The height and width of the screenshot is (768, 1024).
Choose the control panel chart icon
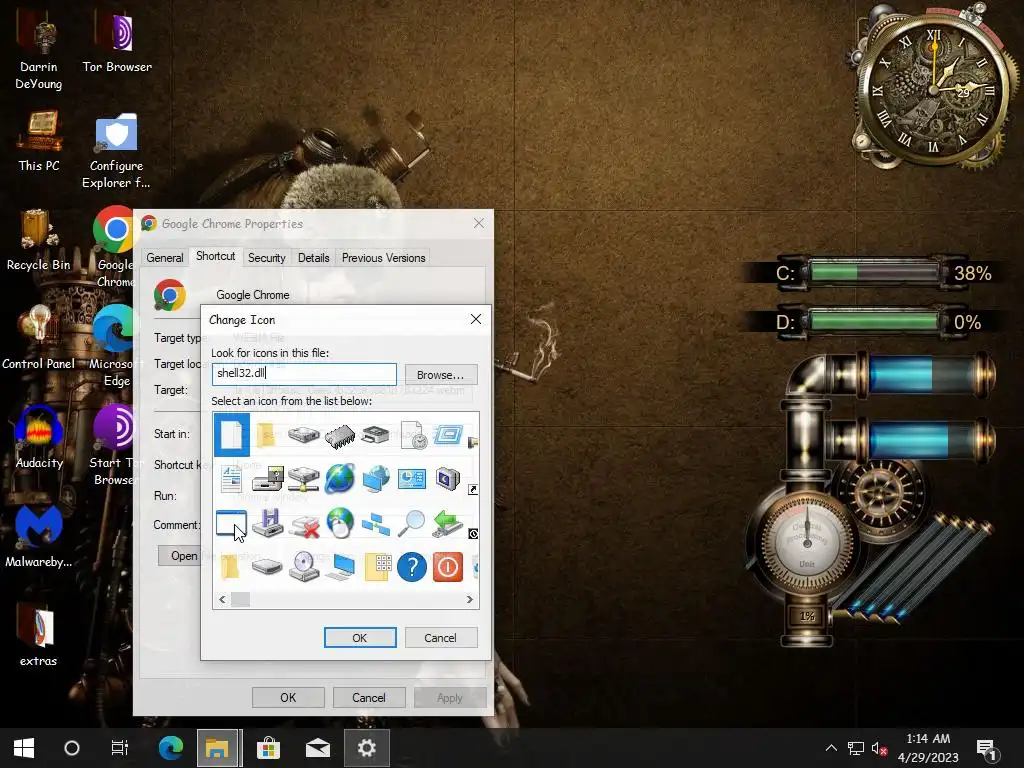click(412, 479)
